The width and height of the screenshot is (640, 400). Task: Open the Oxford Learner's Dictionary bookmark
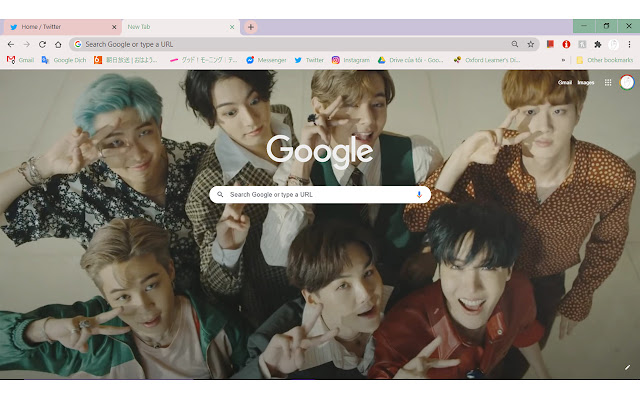click(487, 60)
